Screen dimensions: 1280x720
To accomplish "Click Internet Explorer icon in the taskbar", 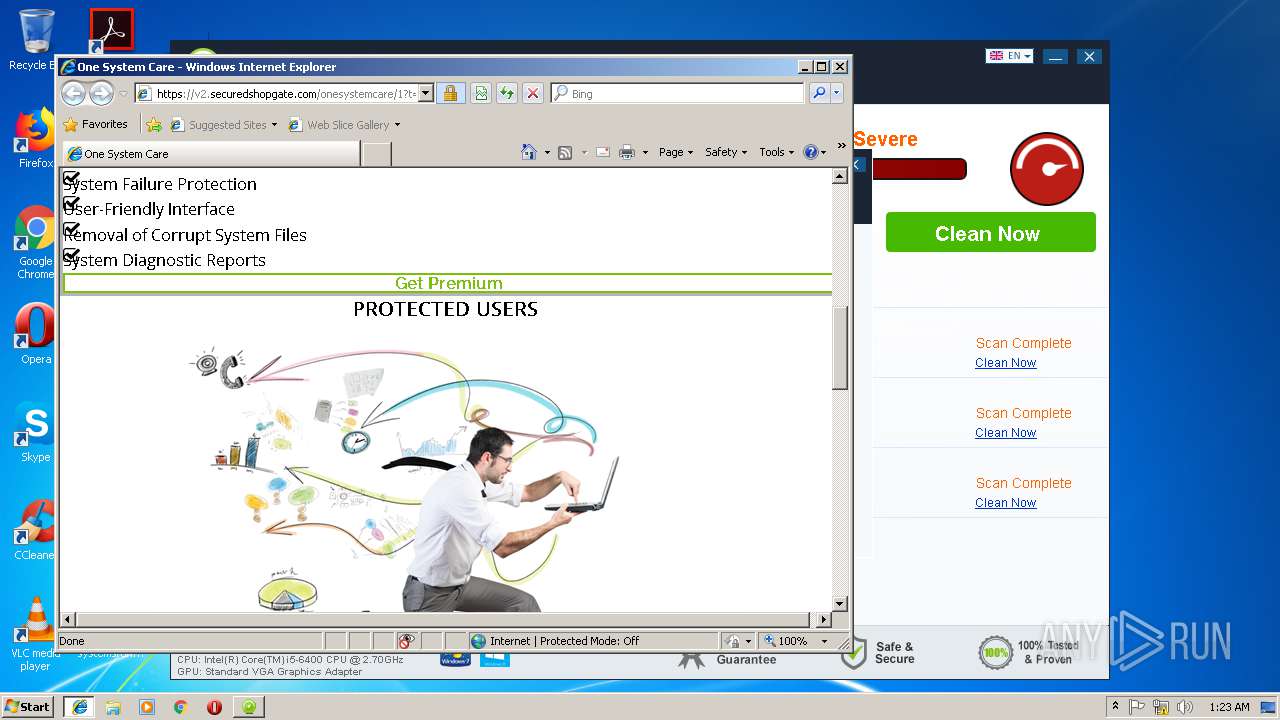I will (79, 707).
